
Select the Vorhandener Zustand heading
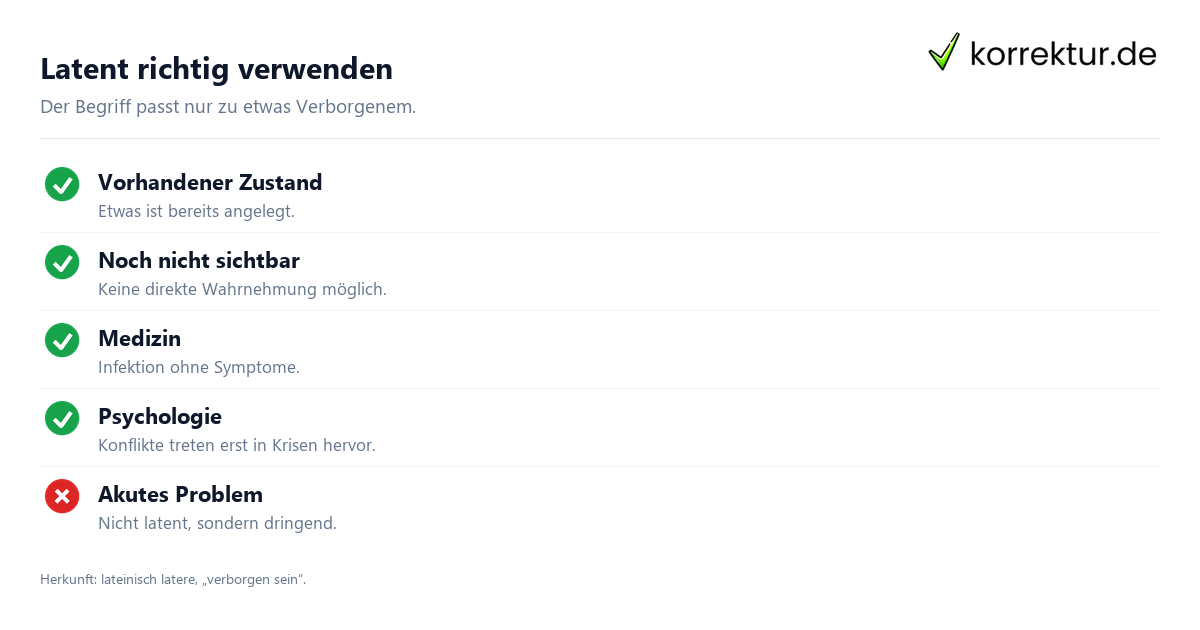coord(210,183)
